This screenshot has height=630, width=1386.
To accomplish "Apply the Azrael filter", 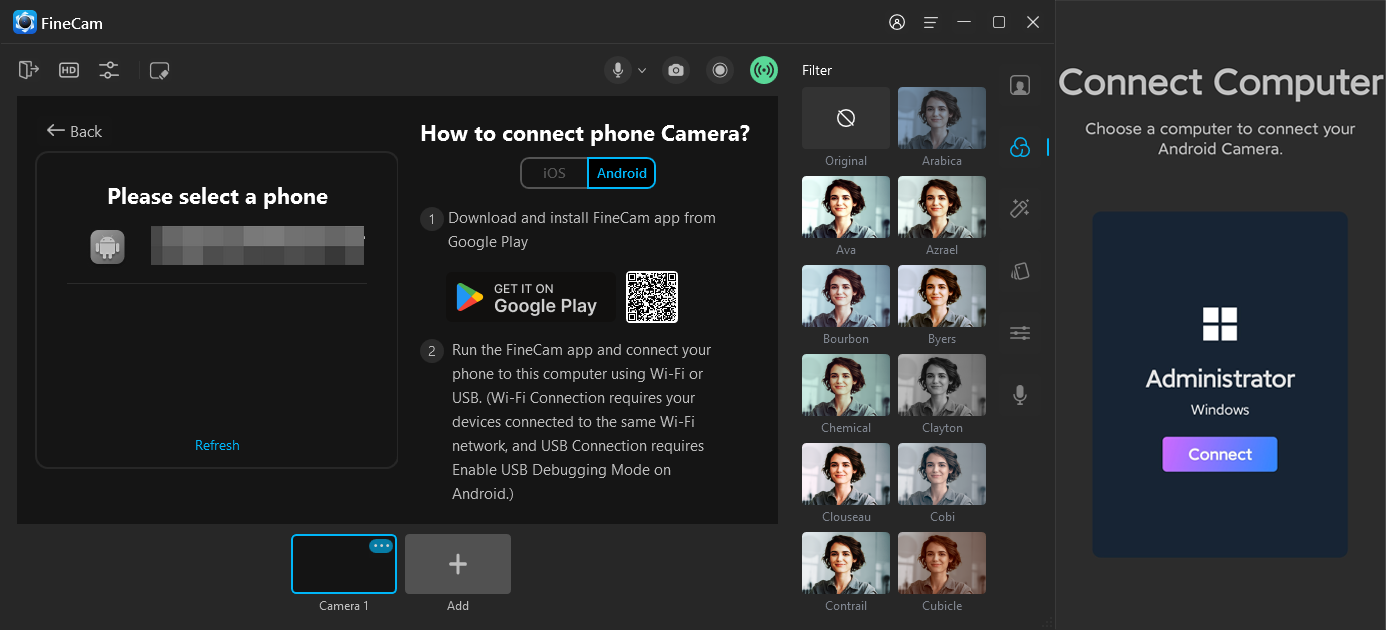I will tap(942, 207).
